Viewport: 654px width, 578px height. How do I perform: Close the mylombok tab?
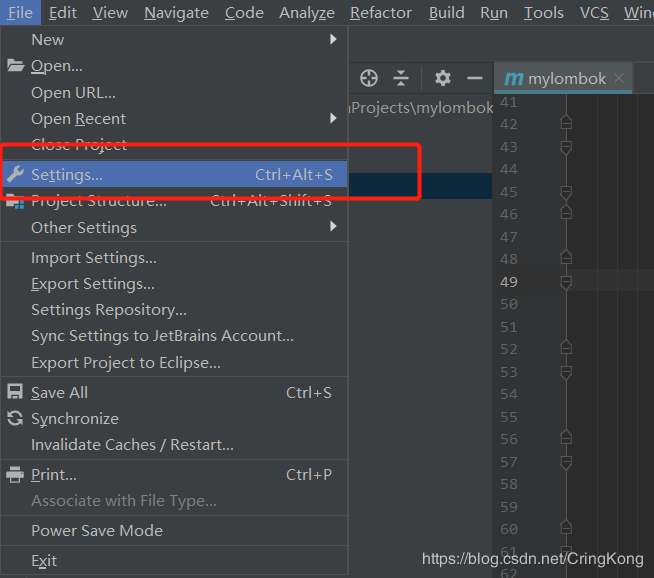pyautogui.click(x=619, y=78)
